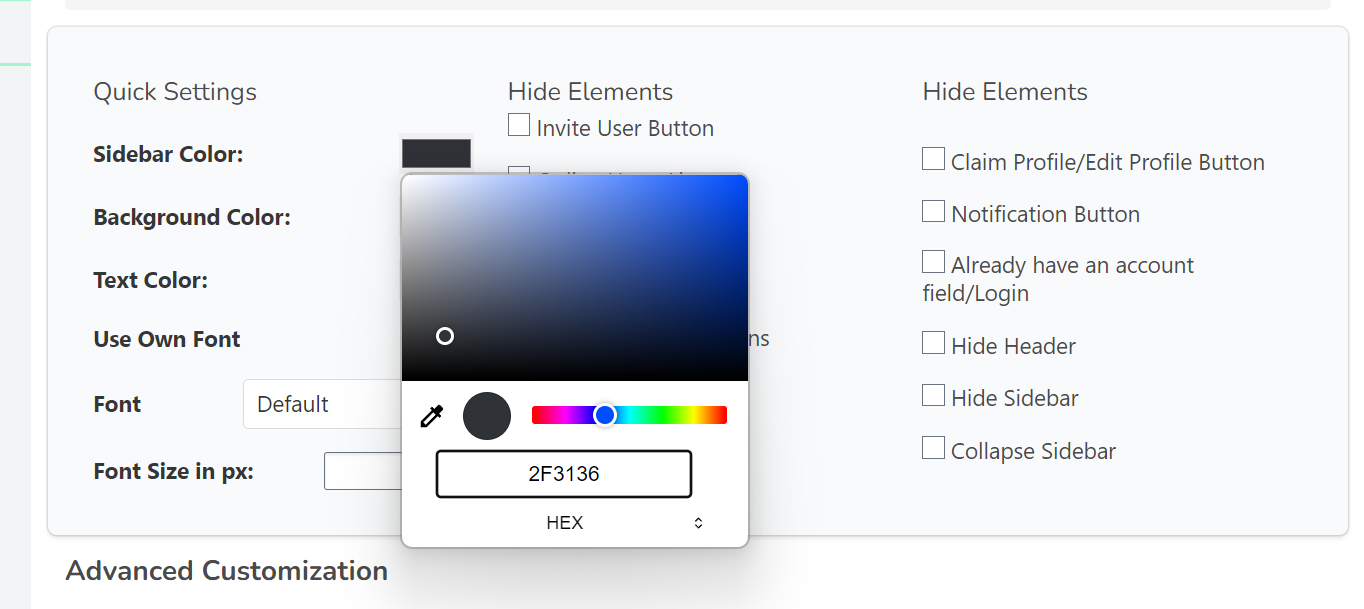Viewport: 1364px width, 609px height.
Task: Click the hue slider handle
Action: pyautogui.click(x=605, y=415)
